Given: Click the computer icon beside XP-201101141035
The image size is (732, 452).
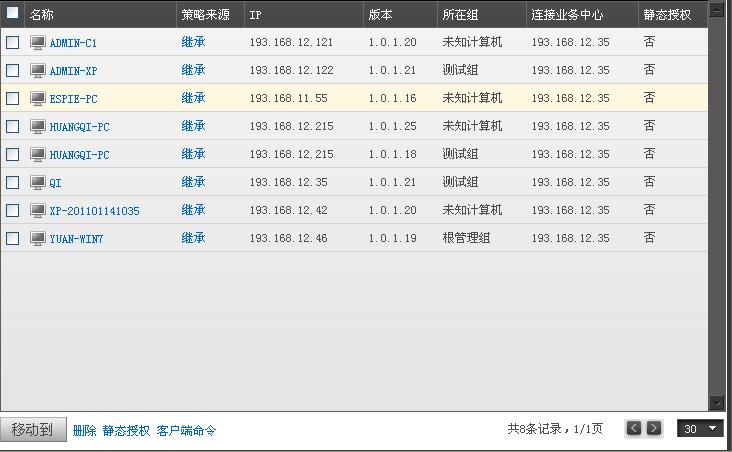Looking at the screenshot, I should pyautogui.click(x=38, y=211).
